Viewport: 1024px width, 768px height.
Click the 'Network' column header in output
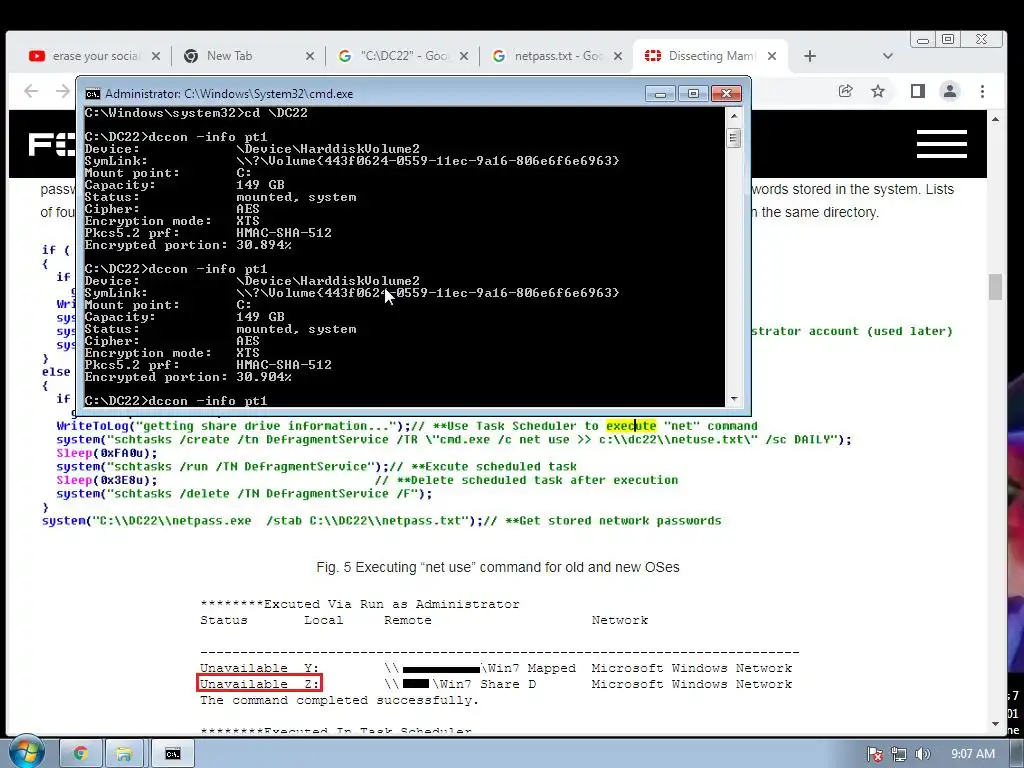620,620
